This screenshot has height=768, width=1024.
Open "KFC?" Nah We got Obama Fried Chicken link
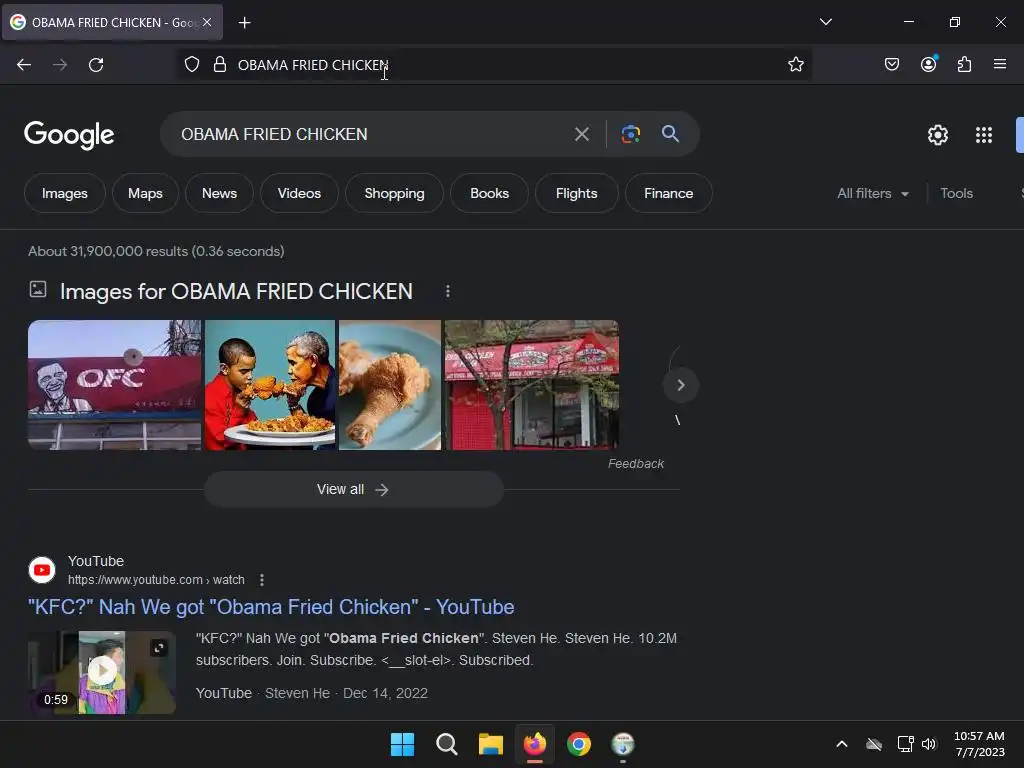point(271,607)
